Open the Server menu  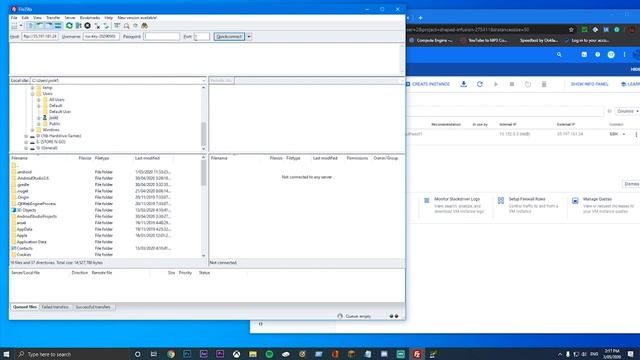click(70, 18)
